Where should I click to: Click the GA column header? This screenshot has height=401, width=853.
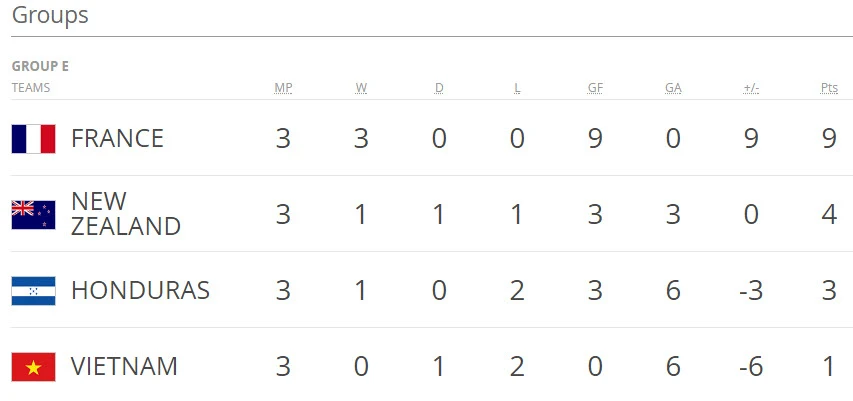[x=673, y=88]
